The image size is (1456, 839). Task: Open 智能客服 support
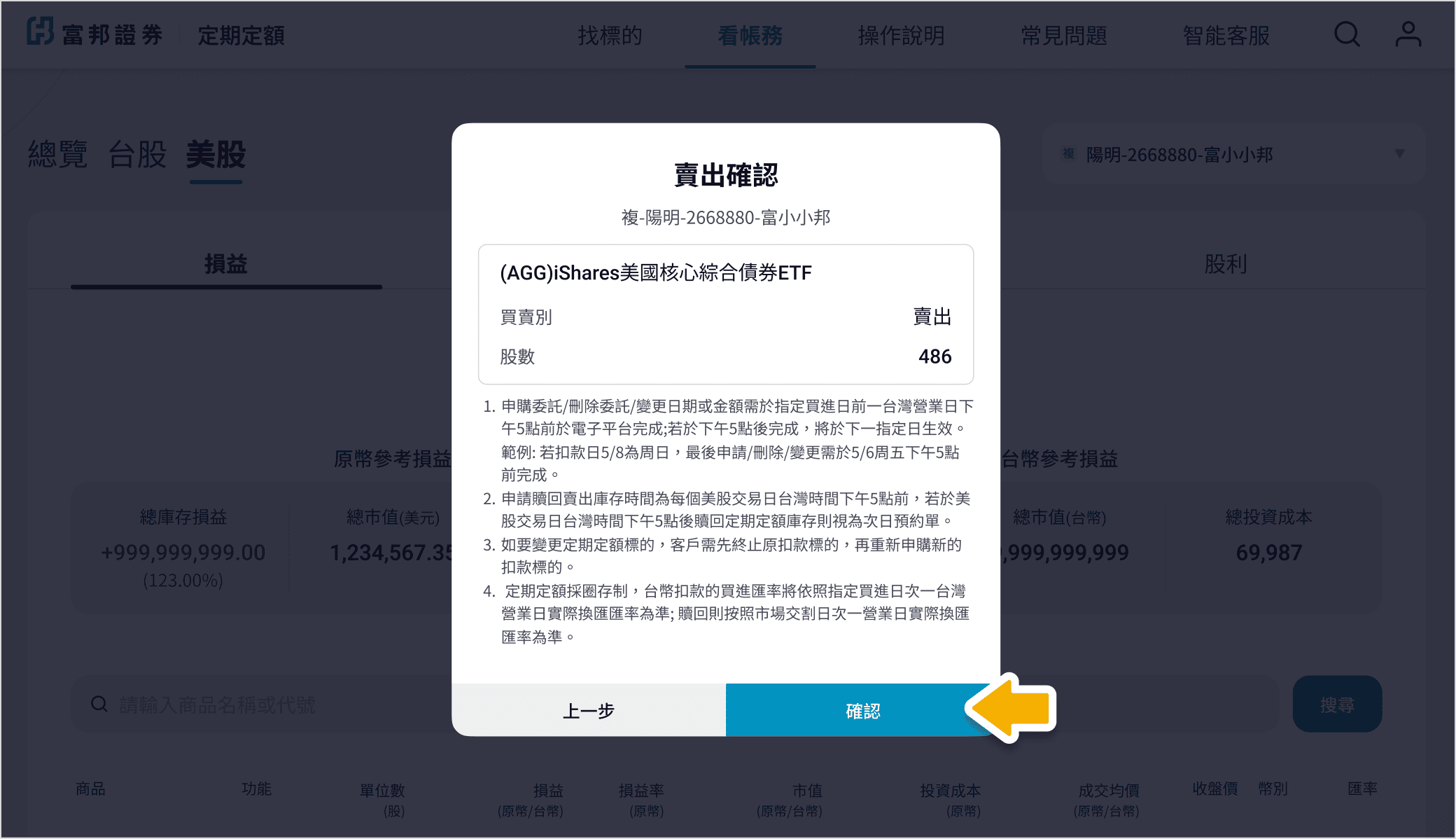[x=1226, y=35]
